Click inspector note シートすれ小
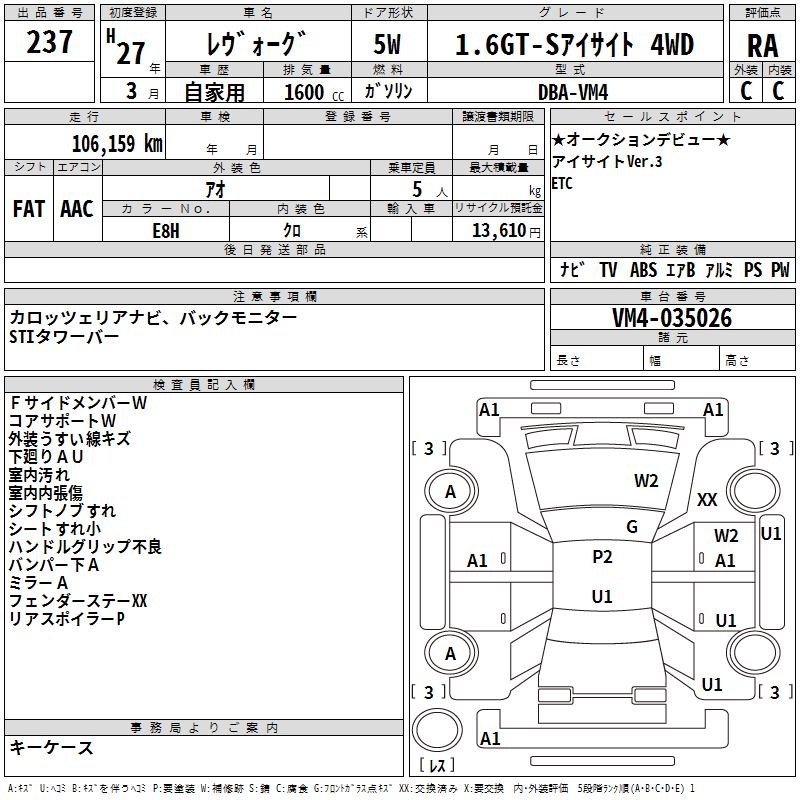The height and width of the screenshot is (800, 800). click(55, 529)
